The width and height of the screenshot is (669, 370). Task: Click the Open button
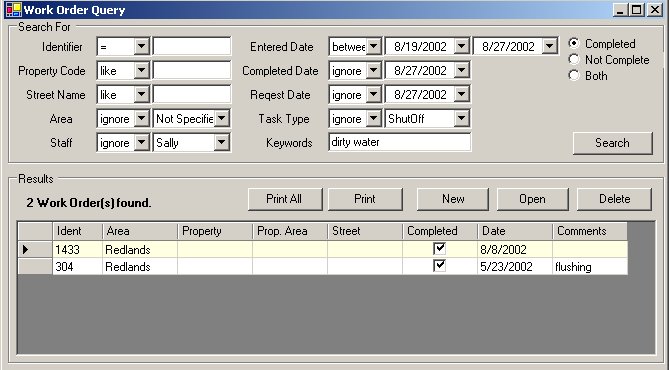[x=532, y=199]
